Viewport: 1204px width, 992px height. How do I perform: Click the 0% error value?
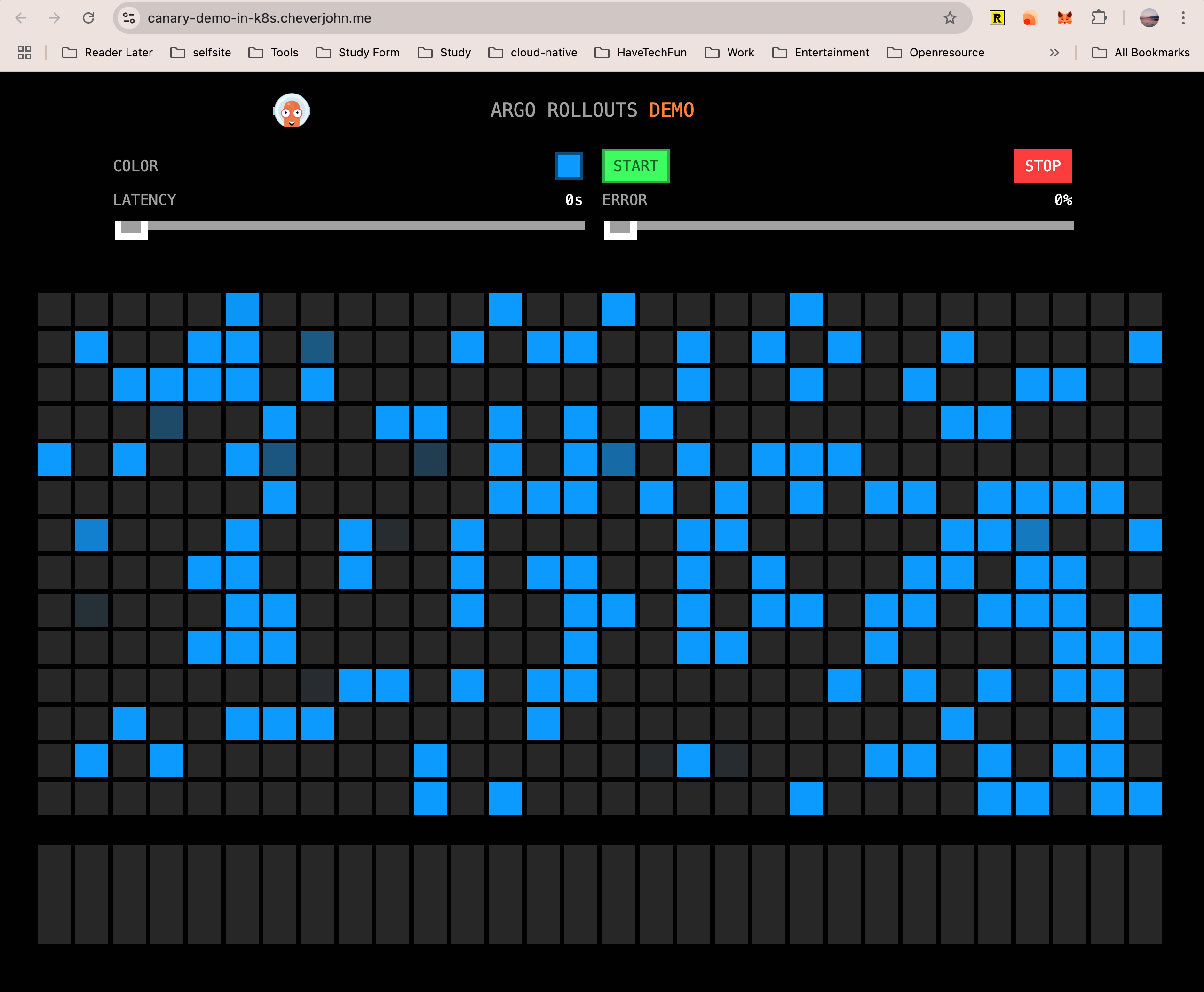pyautogui.click(x=1063, y=199)
